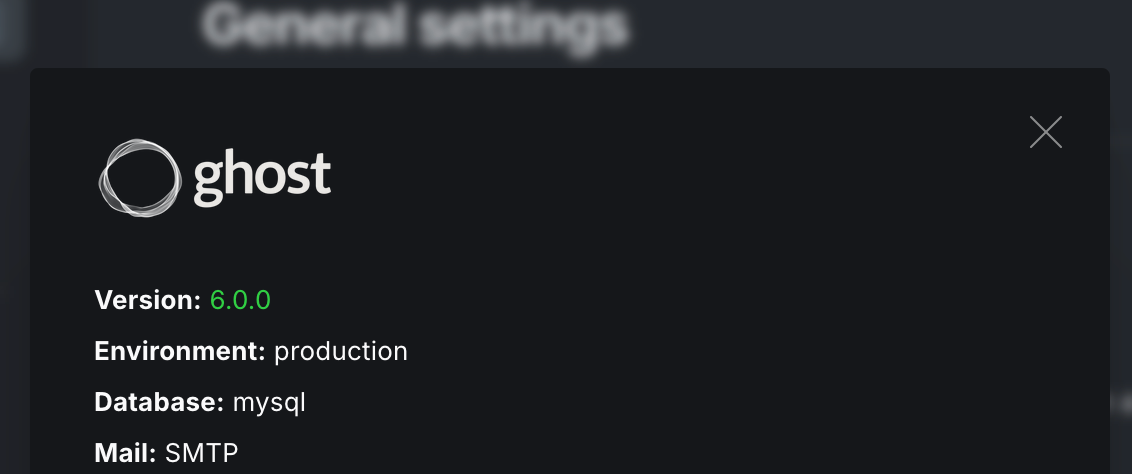
Task: Select the production environment value
Action: tap(341, 352)
